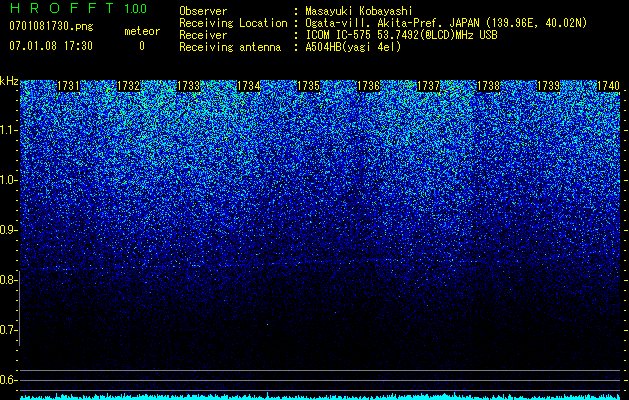Click the 1735 time marker
Viewport: 629px width, 400px height.
point(308,86)
